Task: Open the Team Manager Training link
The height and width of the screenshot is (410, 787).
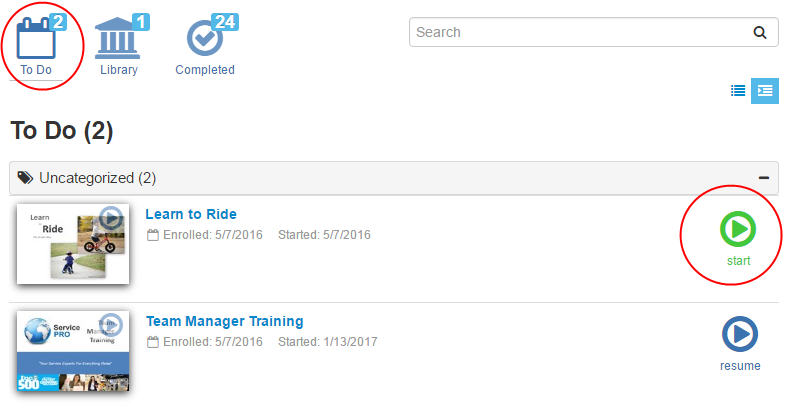Action: pyautogui.click(x=224, y=321)
